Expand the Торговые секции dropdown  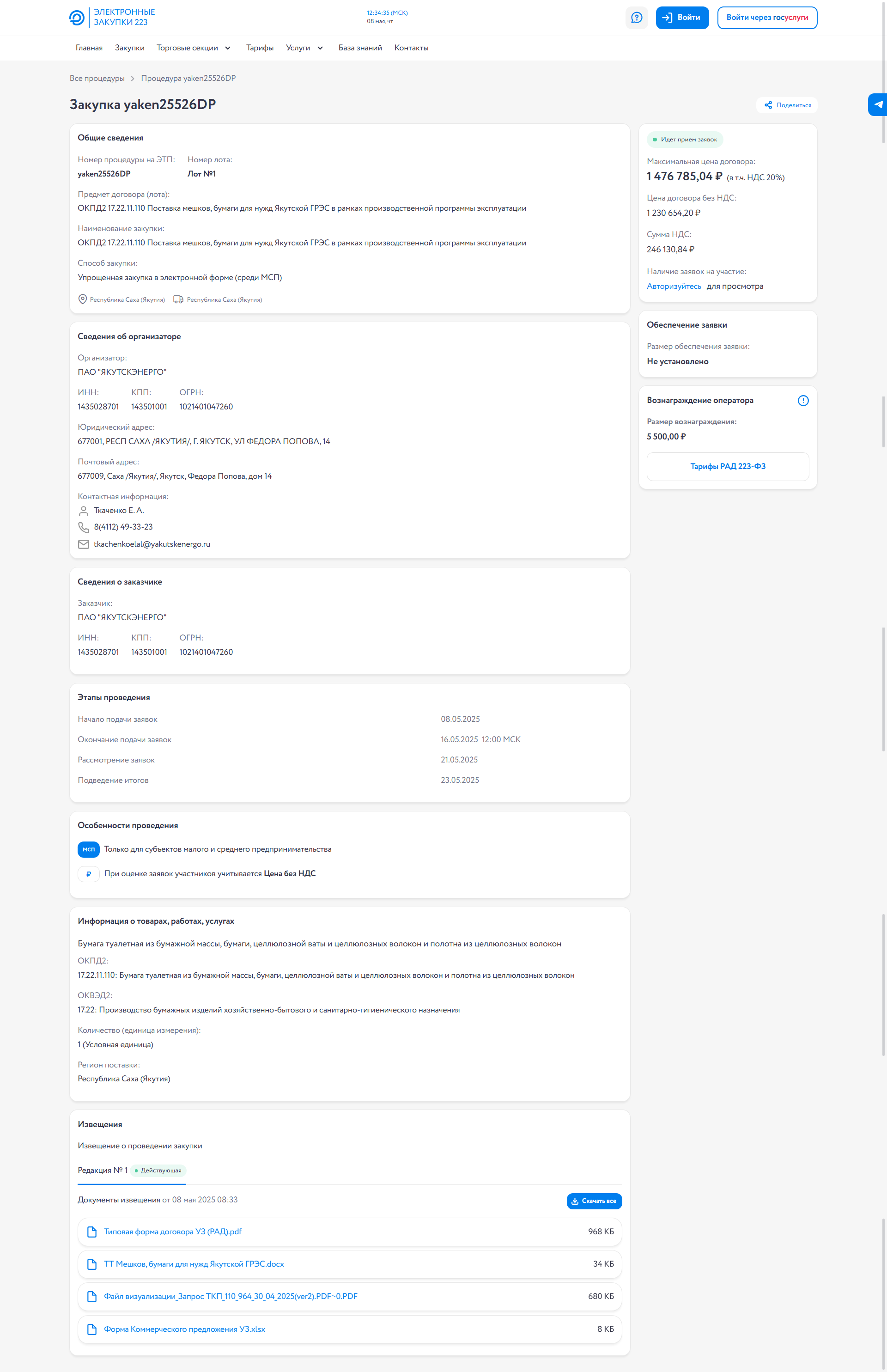coord(194,48)
